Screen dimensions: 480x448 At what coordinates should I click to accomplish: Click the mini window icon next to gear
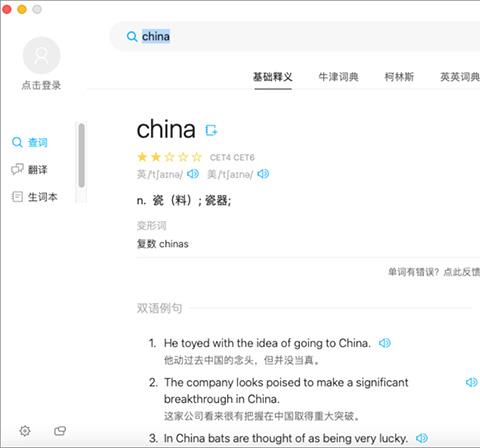point(60,431)
